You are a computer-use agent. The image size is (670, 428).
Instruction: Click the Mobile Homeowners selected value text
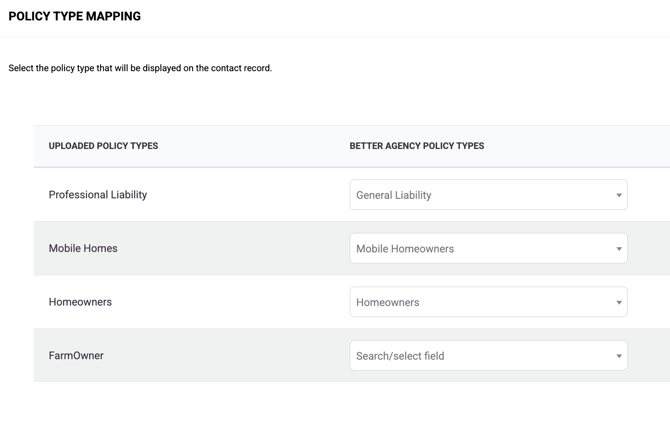(405, 249)
